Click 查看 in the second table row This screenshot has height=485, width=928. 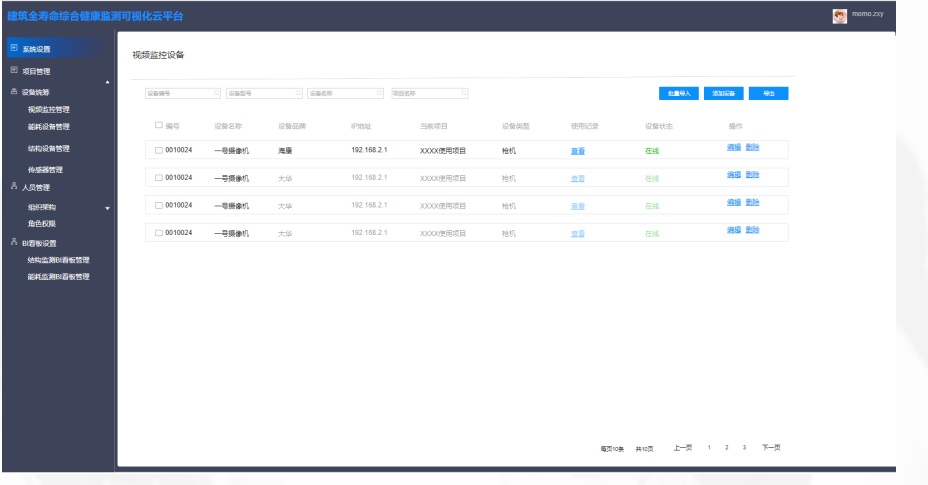(578, 178)
